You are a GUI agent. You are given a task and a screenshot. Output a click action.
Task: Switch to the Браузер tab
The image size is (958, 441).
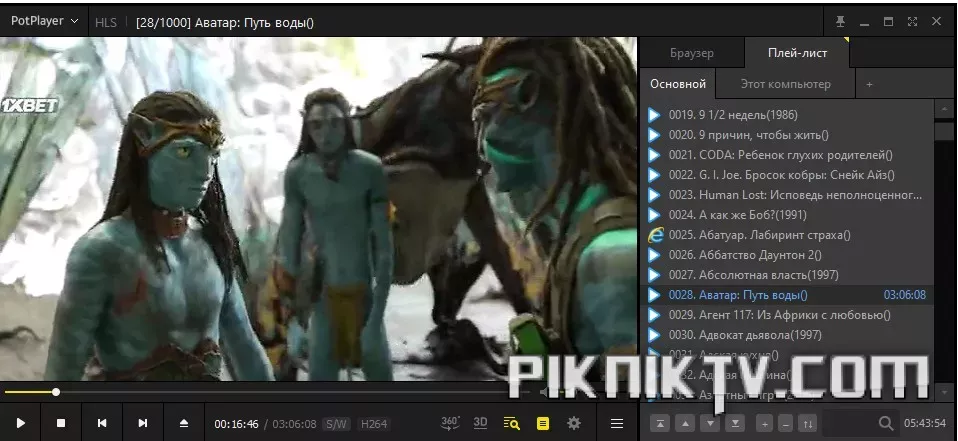[x=692, y=53]
